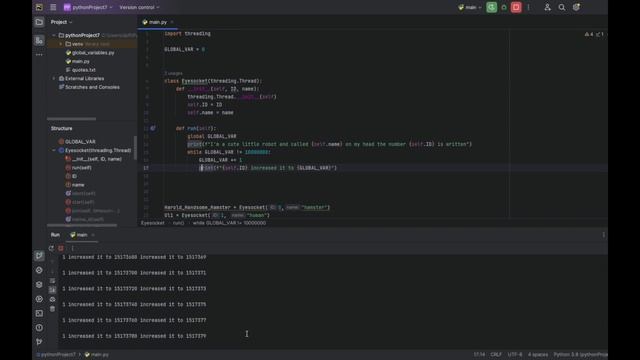Click the Debug bug icon in toolbar
The height and width of the screenshot is (360, 640).
pyautogui.click(x=504, y=7)
